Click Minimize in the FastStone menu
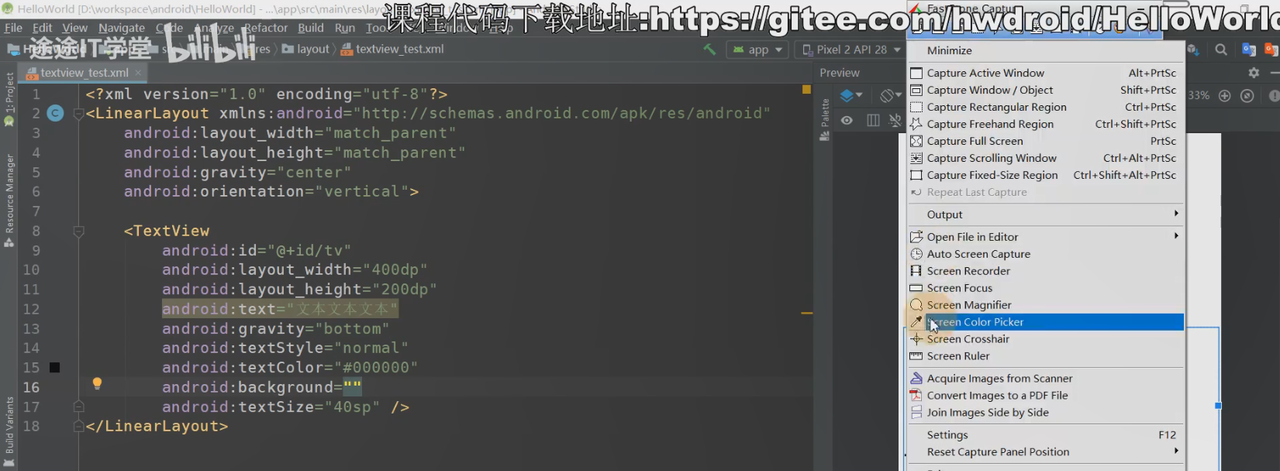Viewport: 1280px width, 471px height. click(1045, 50)
